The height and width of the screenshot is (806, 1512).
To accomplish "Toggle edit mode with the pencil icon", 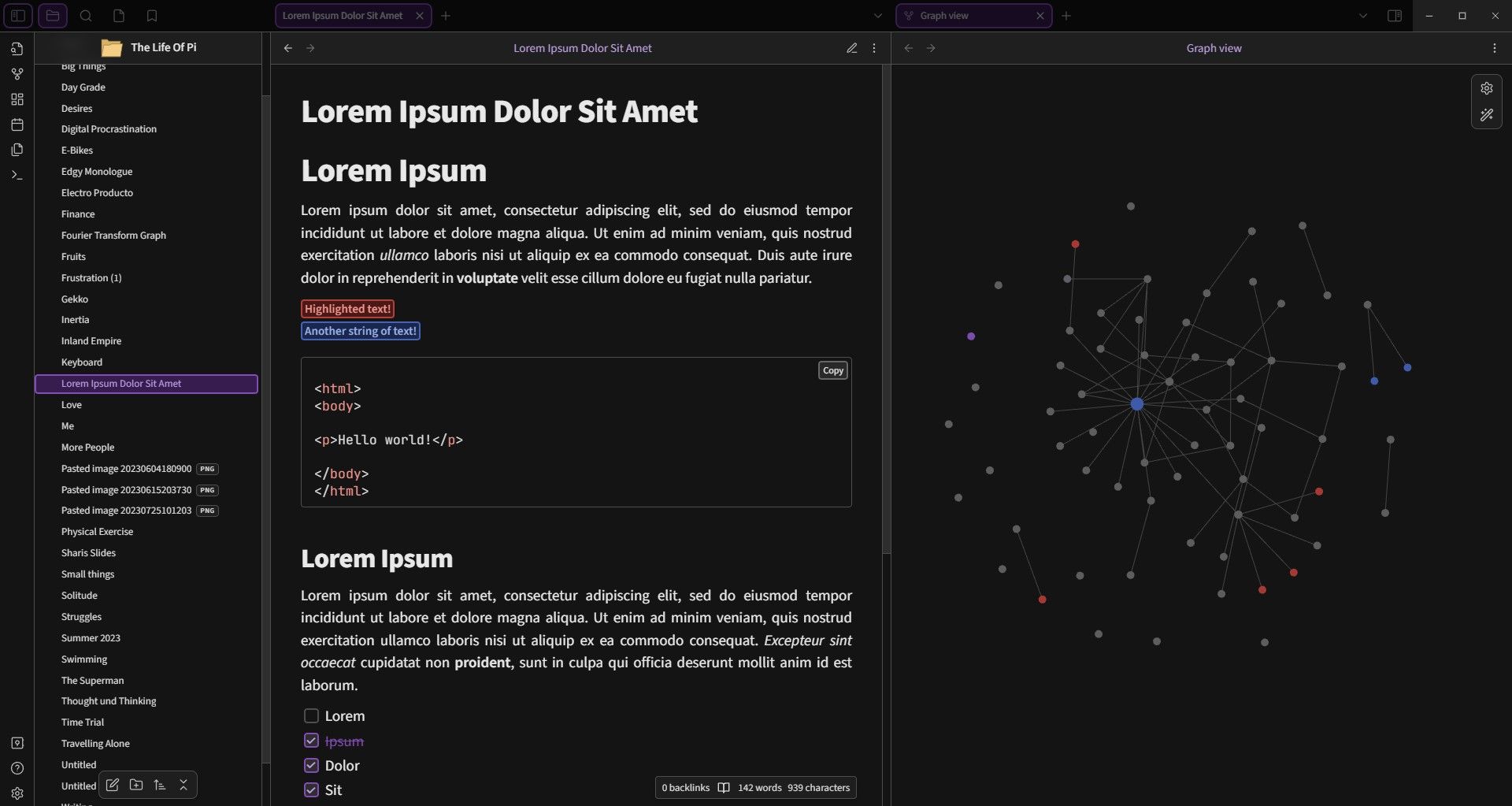I will pyautogui.click(x=852, y=48).
